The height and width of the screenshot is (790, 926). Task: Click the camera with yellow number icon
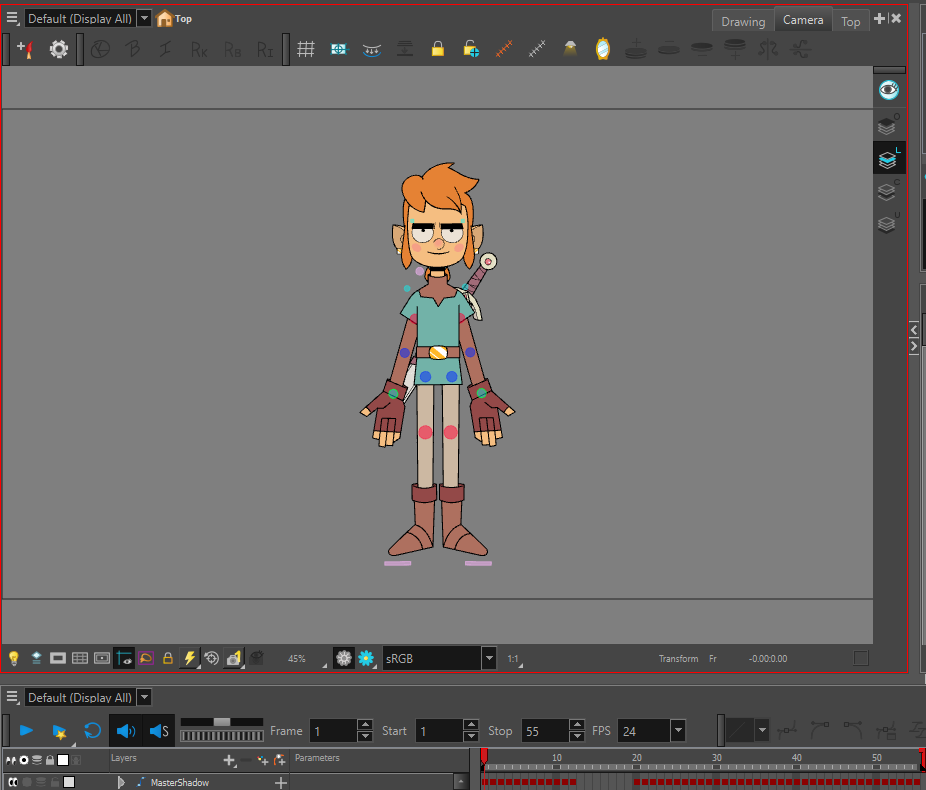pos(234,658)
